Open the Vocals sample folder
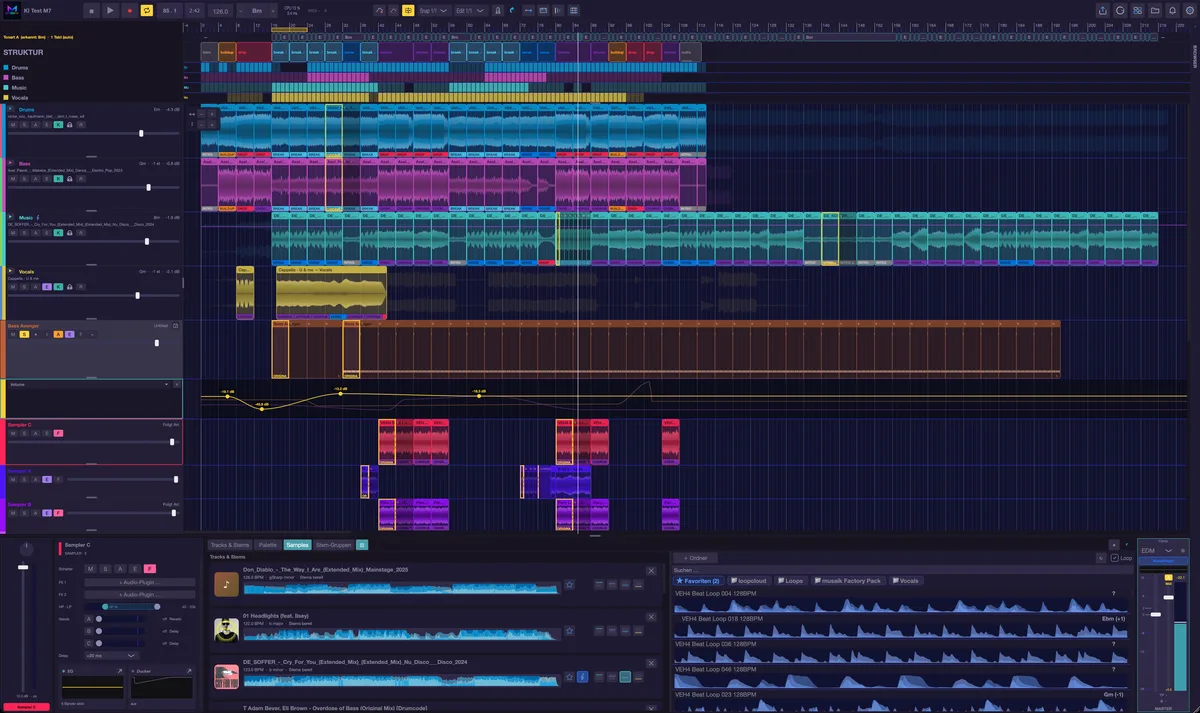1200x713 pixels. [x=905, y=580]
